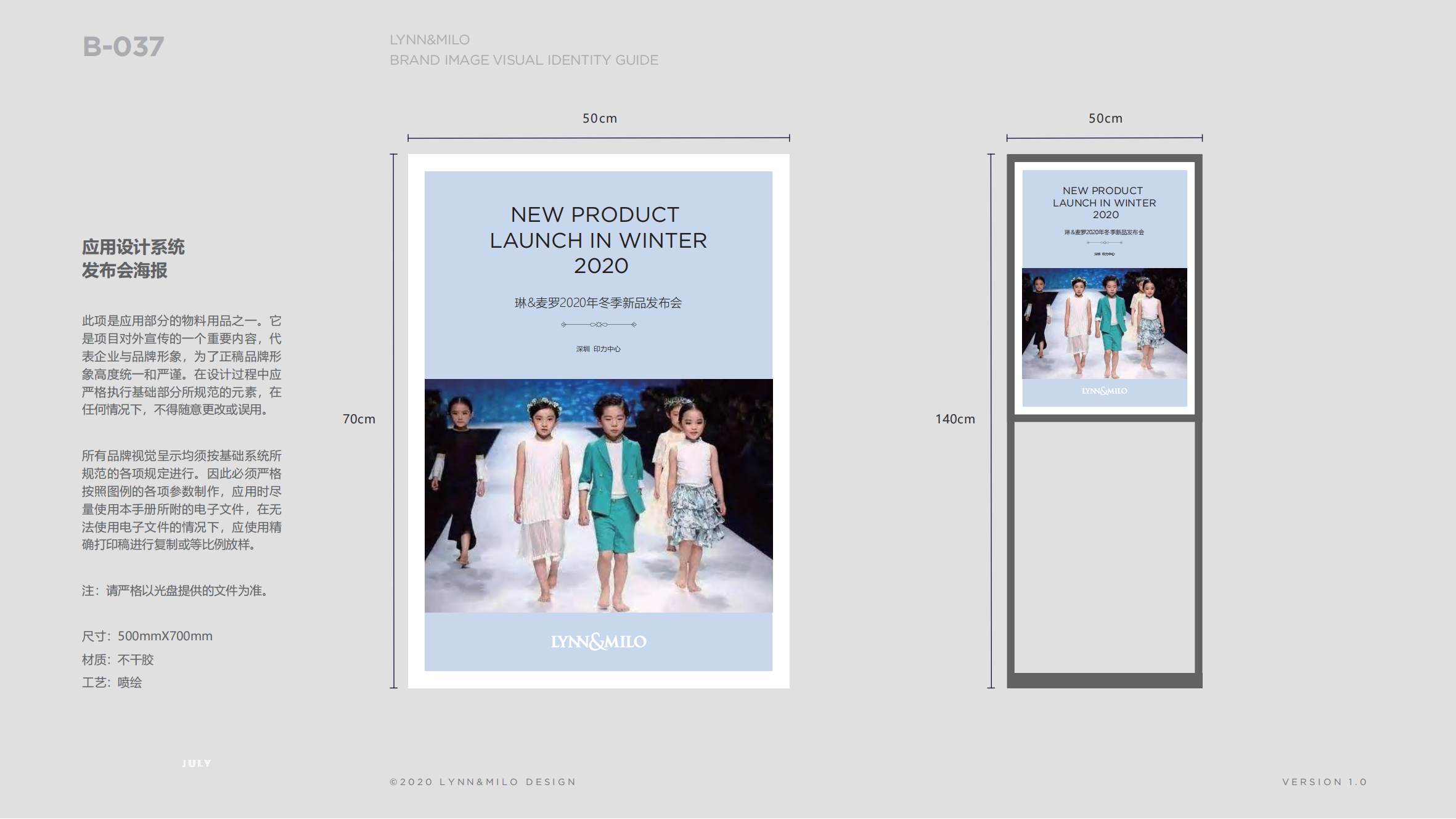Click the 140cm height dimension label
Viewport: 1456px width, 819px height.
(955, 419)
